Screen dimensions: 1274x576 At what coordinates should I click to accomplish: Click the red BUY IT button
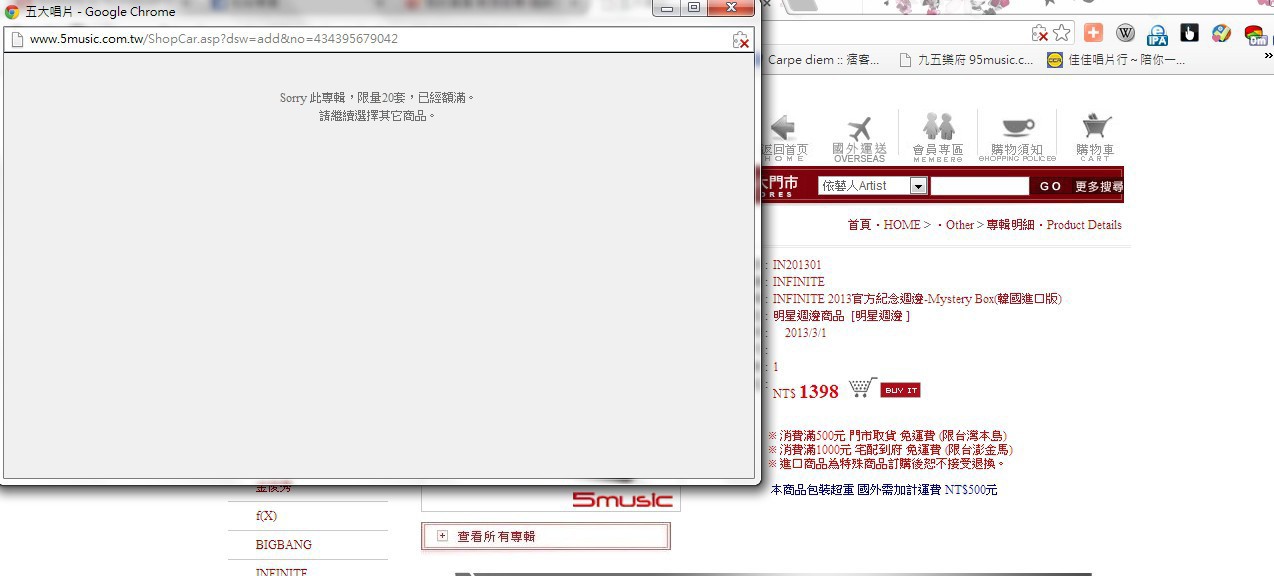(x=900, y=390)
